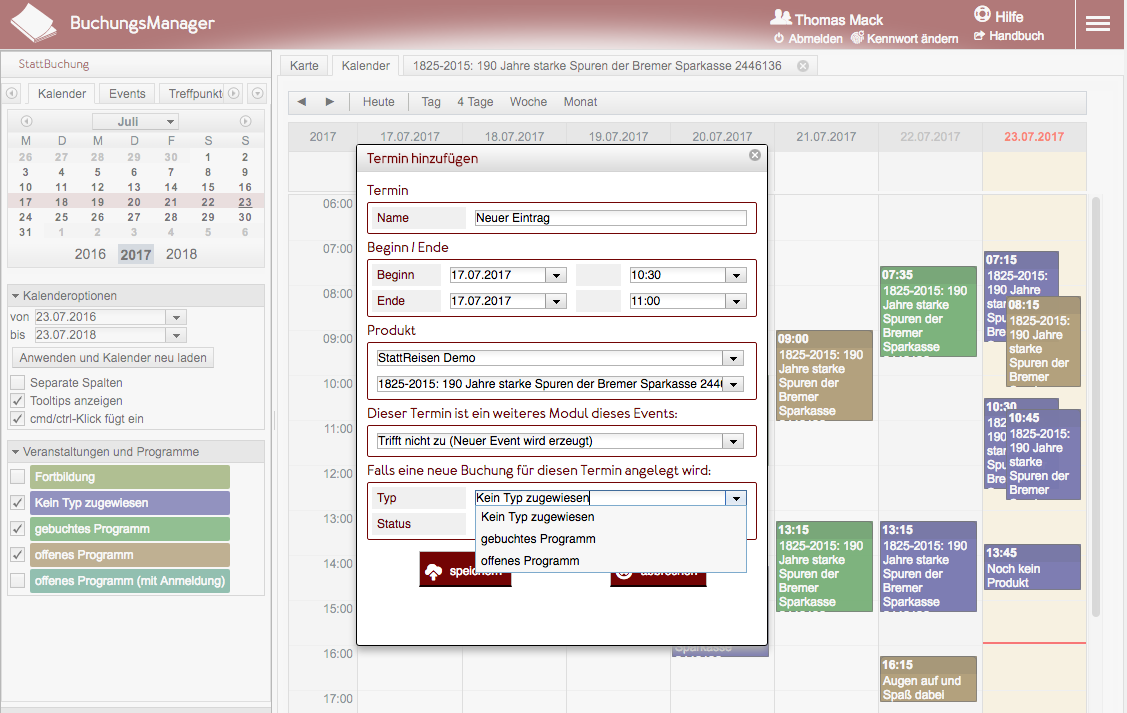
Task: Close the 1825-2015 Sparkasse tab
Action: coord(802,66)
